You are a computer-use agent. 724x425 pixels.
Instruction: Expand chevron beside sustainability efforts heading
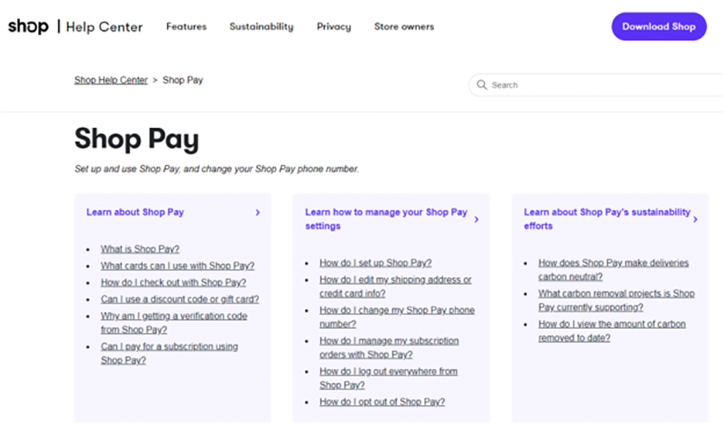pyautogui.click(x=695, y=219)
